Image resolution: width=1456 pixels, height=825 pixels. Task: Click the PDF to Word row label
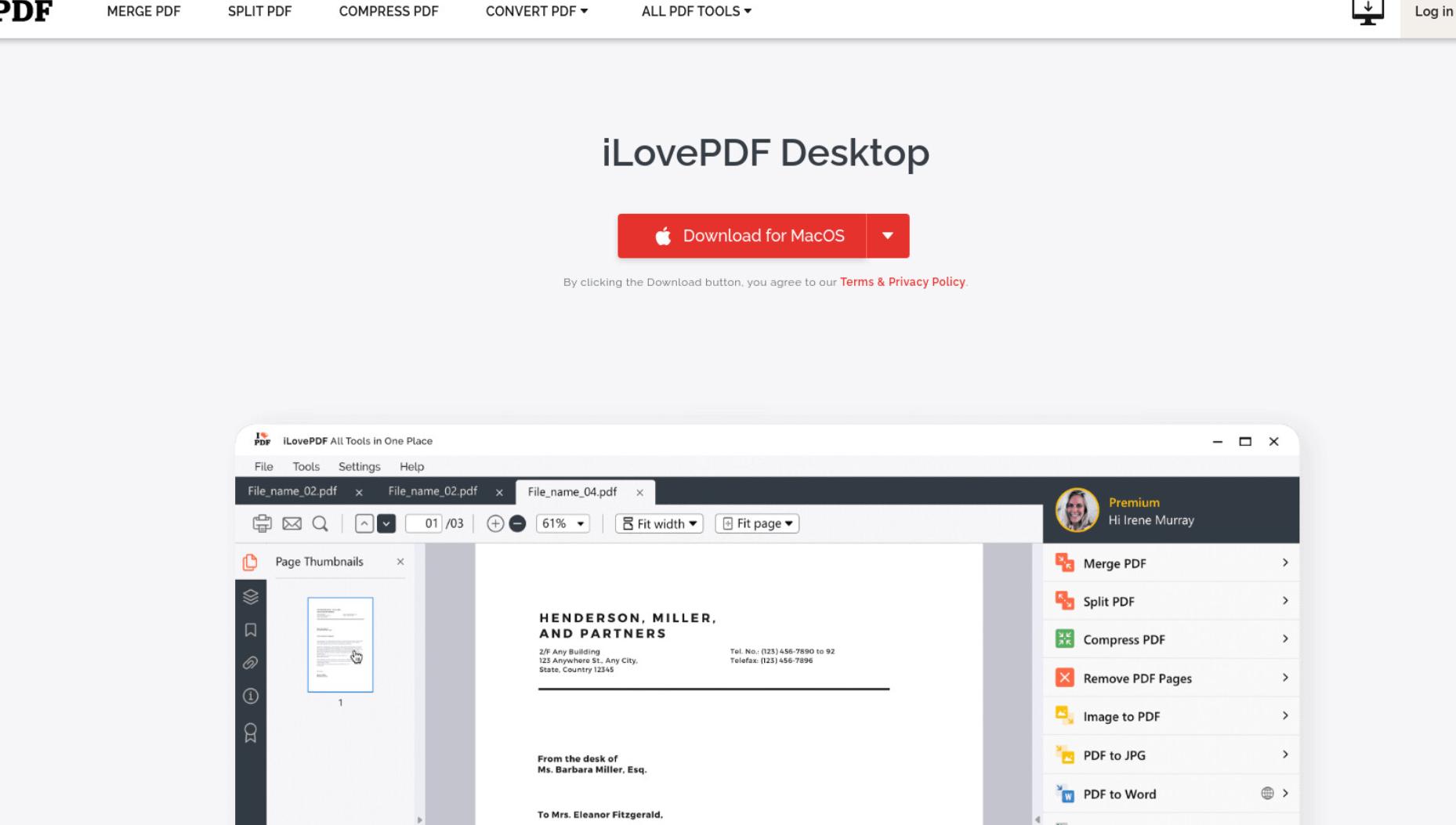point(1119,794)
